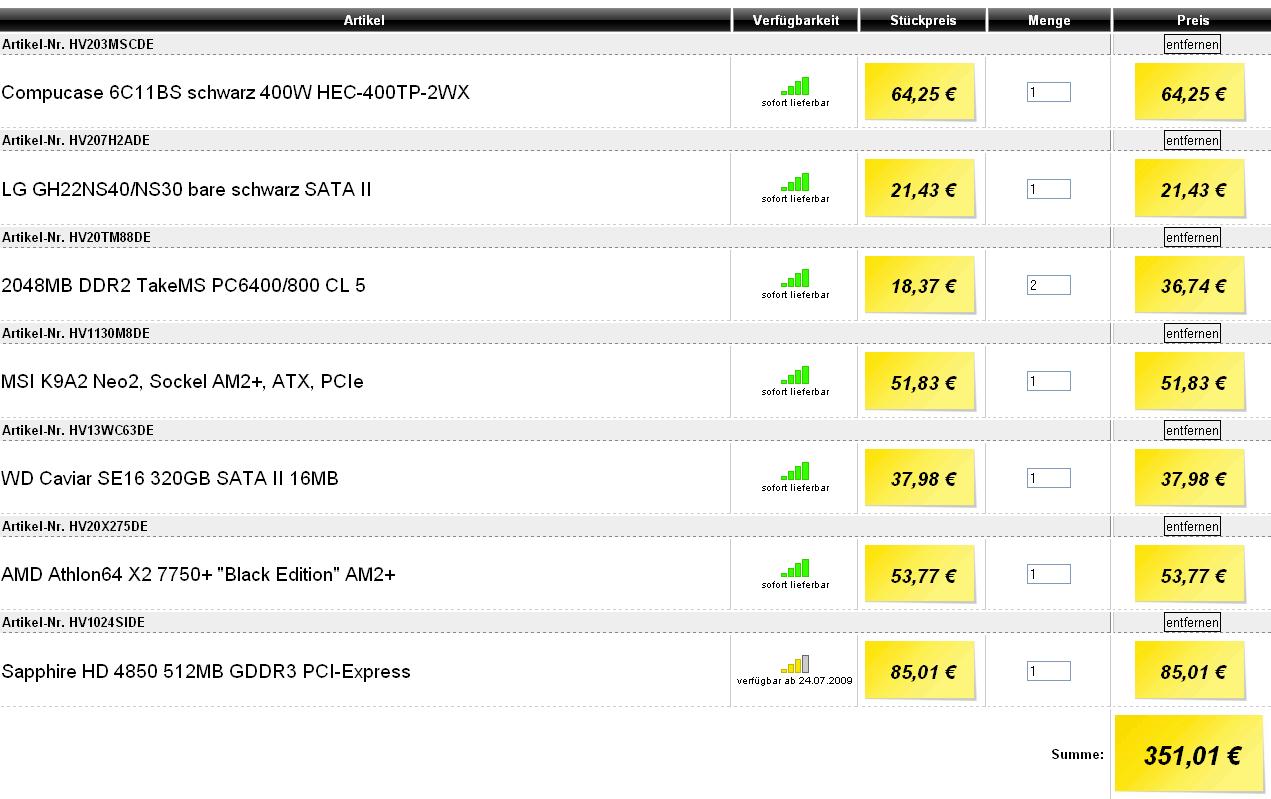Click the Preis column header
Image resolution: width=1271 pixels, height=799 pixels.
pyautogui.click(x=1192, y=20)
